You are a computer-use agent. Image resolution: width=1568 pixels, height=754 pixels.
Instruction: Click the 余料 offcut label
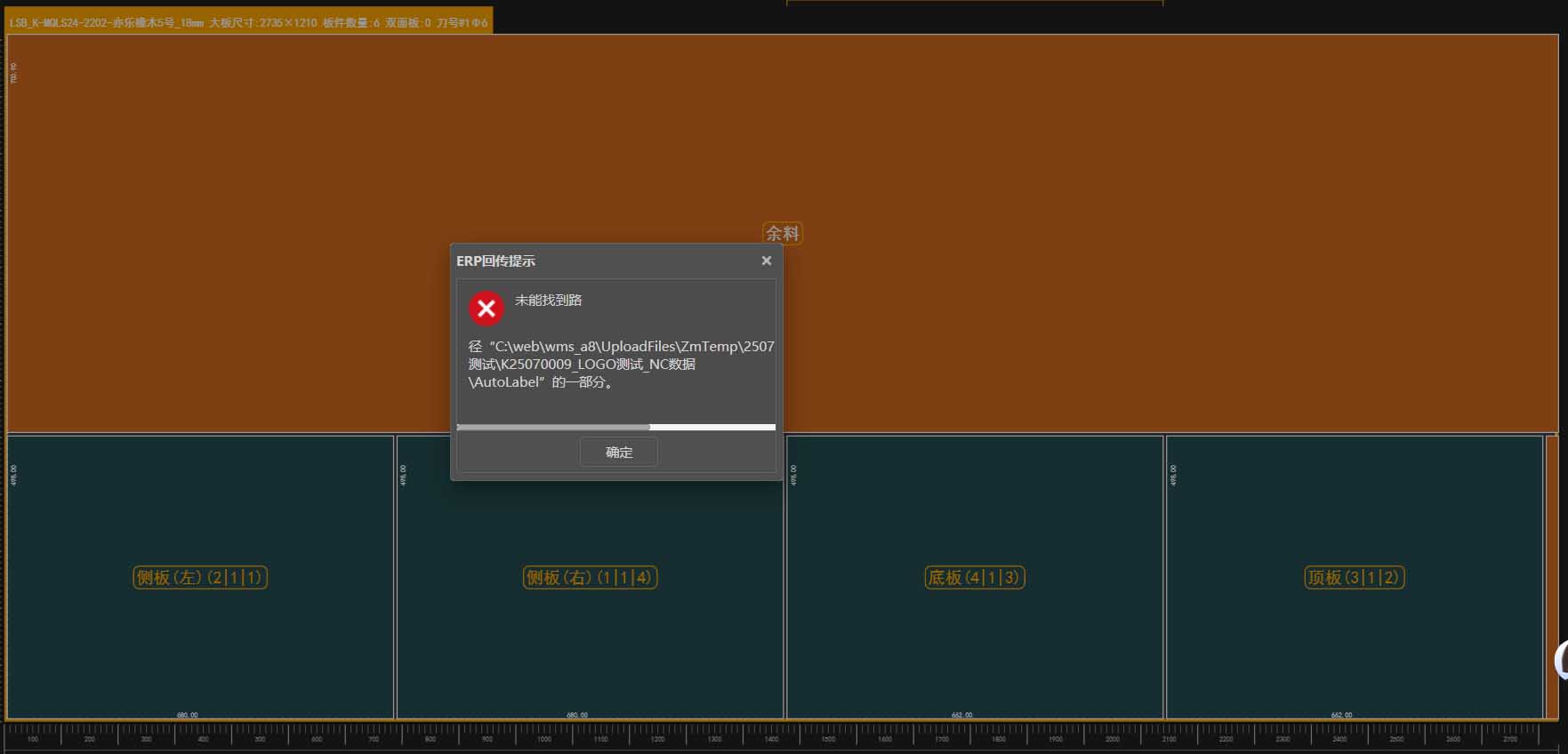pyautogui.click(x=783, y=233)
